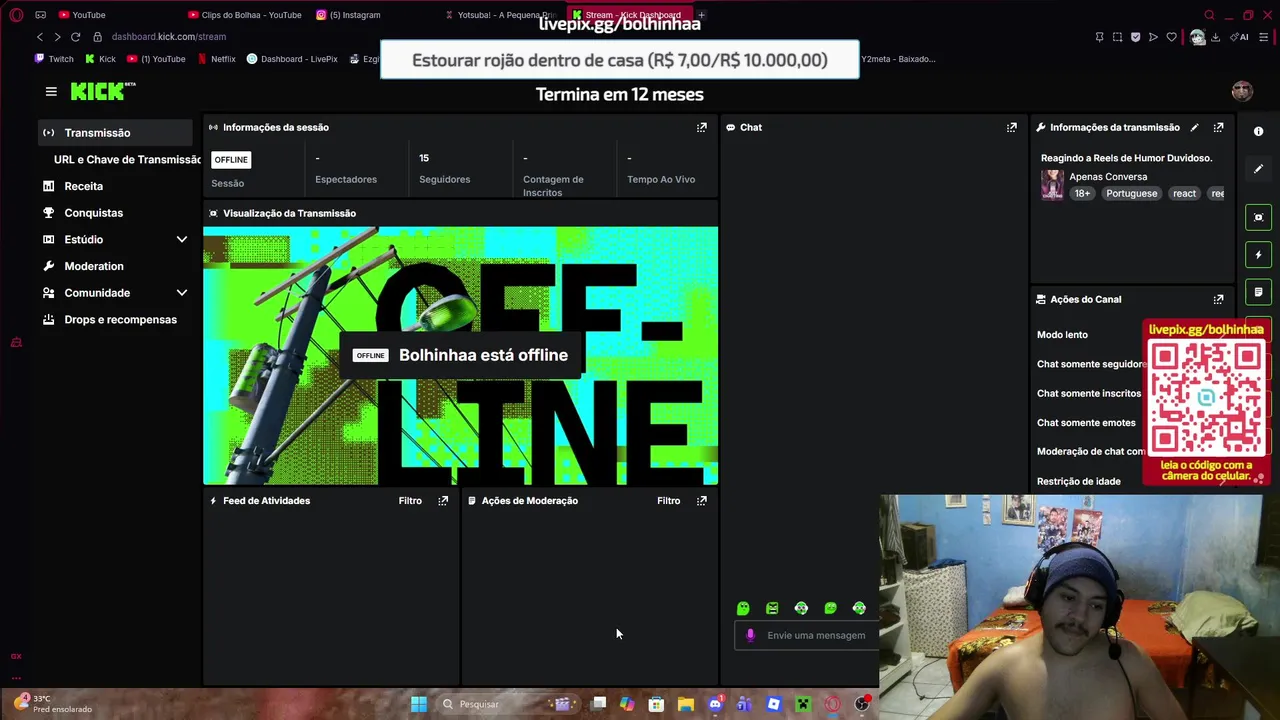The height and width of the screenshot is (720, 1280).
Task: Click the Kick logo
Action: (x=102, y=91)
